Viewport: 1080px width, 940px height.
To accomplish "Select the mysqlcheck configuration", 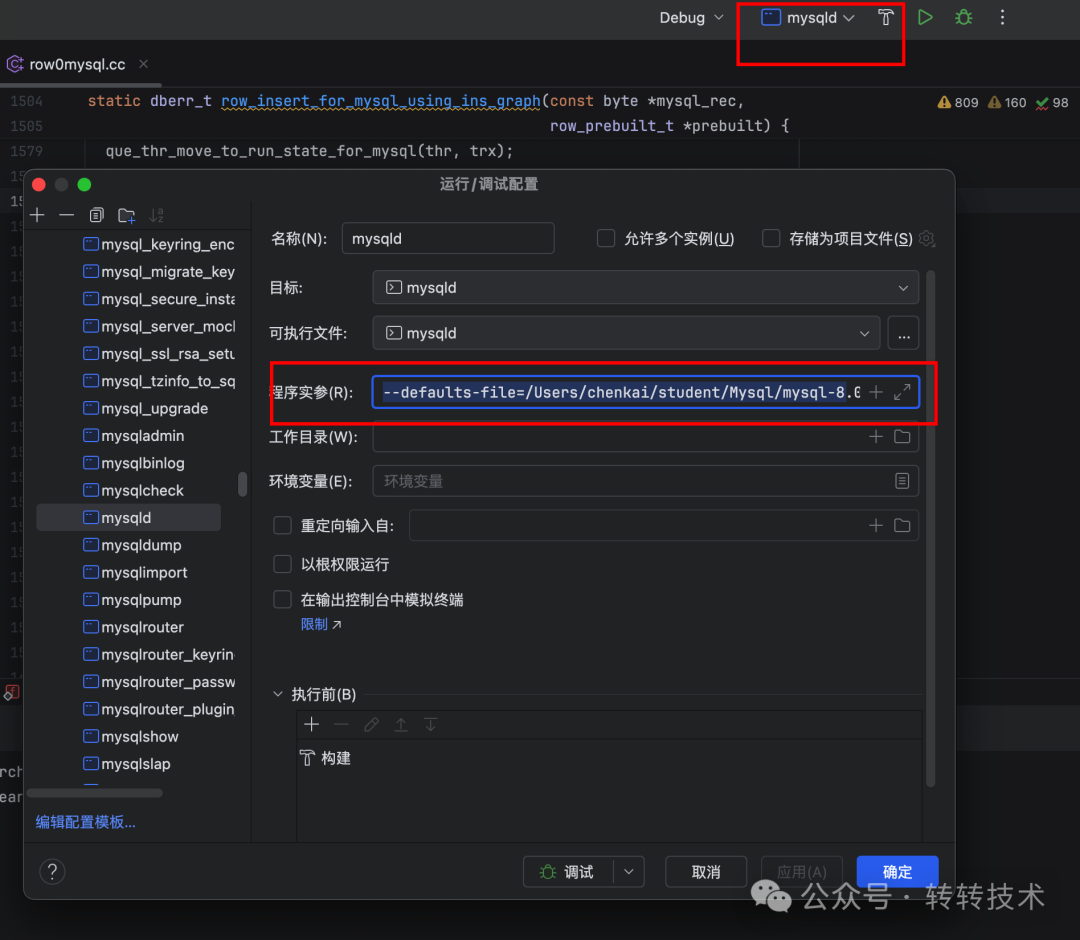I will (143, 490).
